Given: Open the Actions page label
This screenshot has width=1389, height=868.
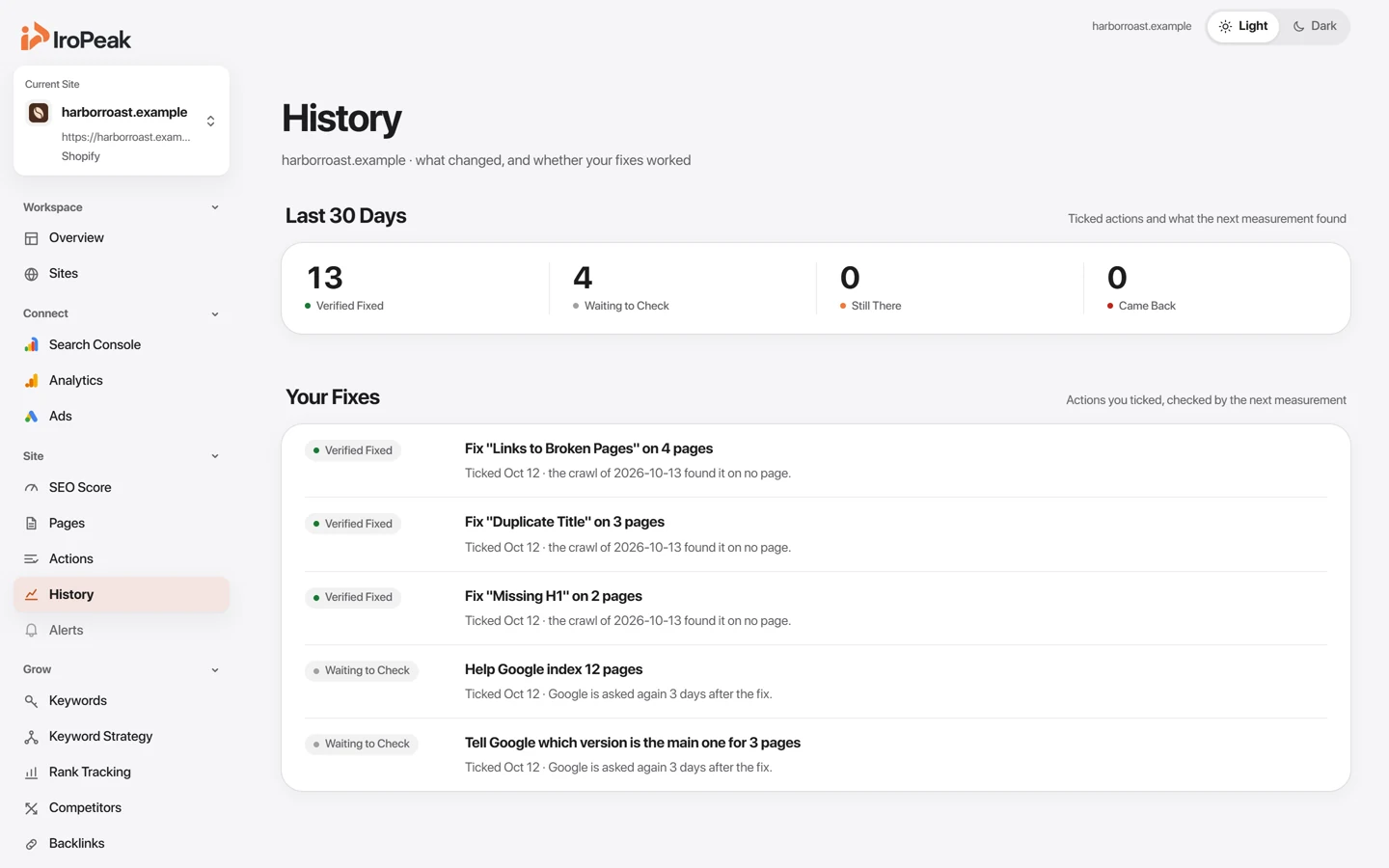Looking at the screenshot, I should [71, 559].
